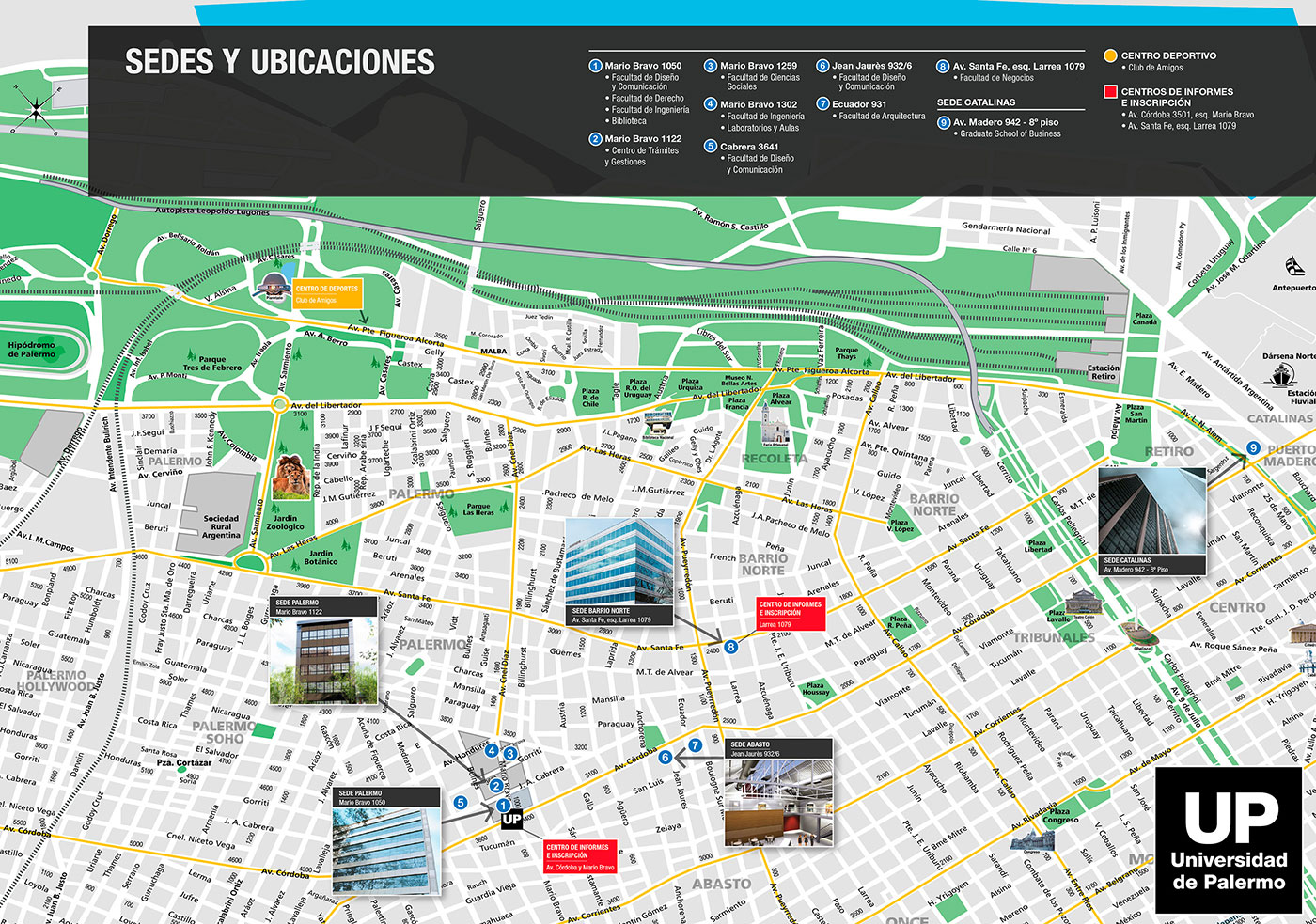Click the Plaza San Martín label
1316x924 pixels.
[1136, 414]
